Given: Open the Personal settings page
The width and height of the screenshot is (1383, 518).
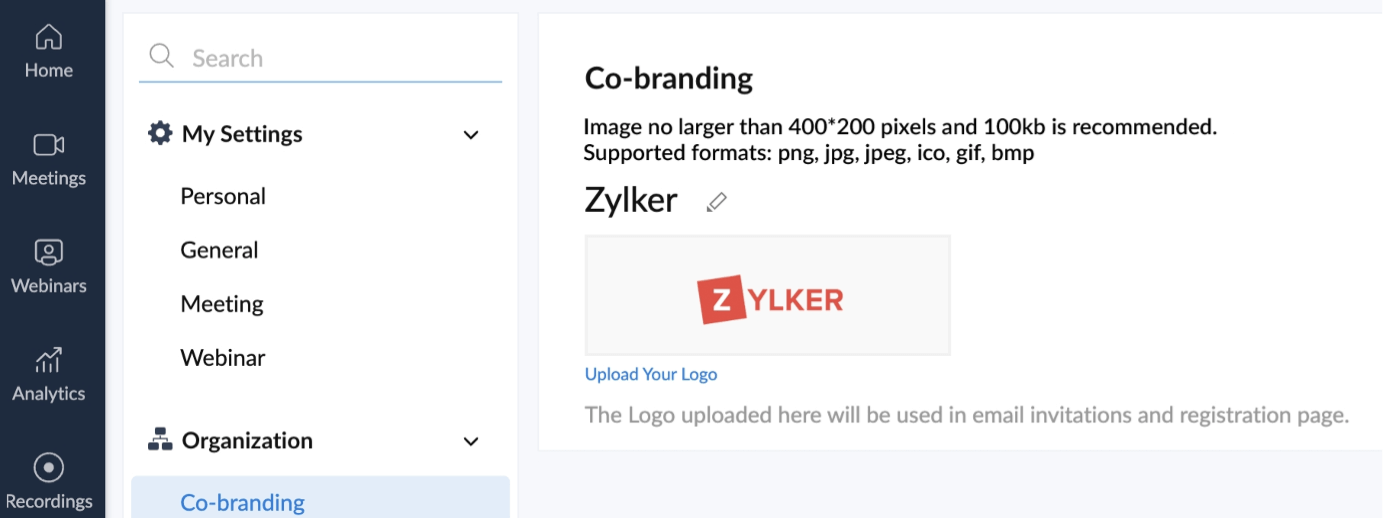Looking at the screenshot, I should coord(223,196).
